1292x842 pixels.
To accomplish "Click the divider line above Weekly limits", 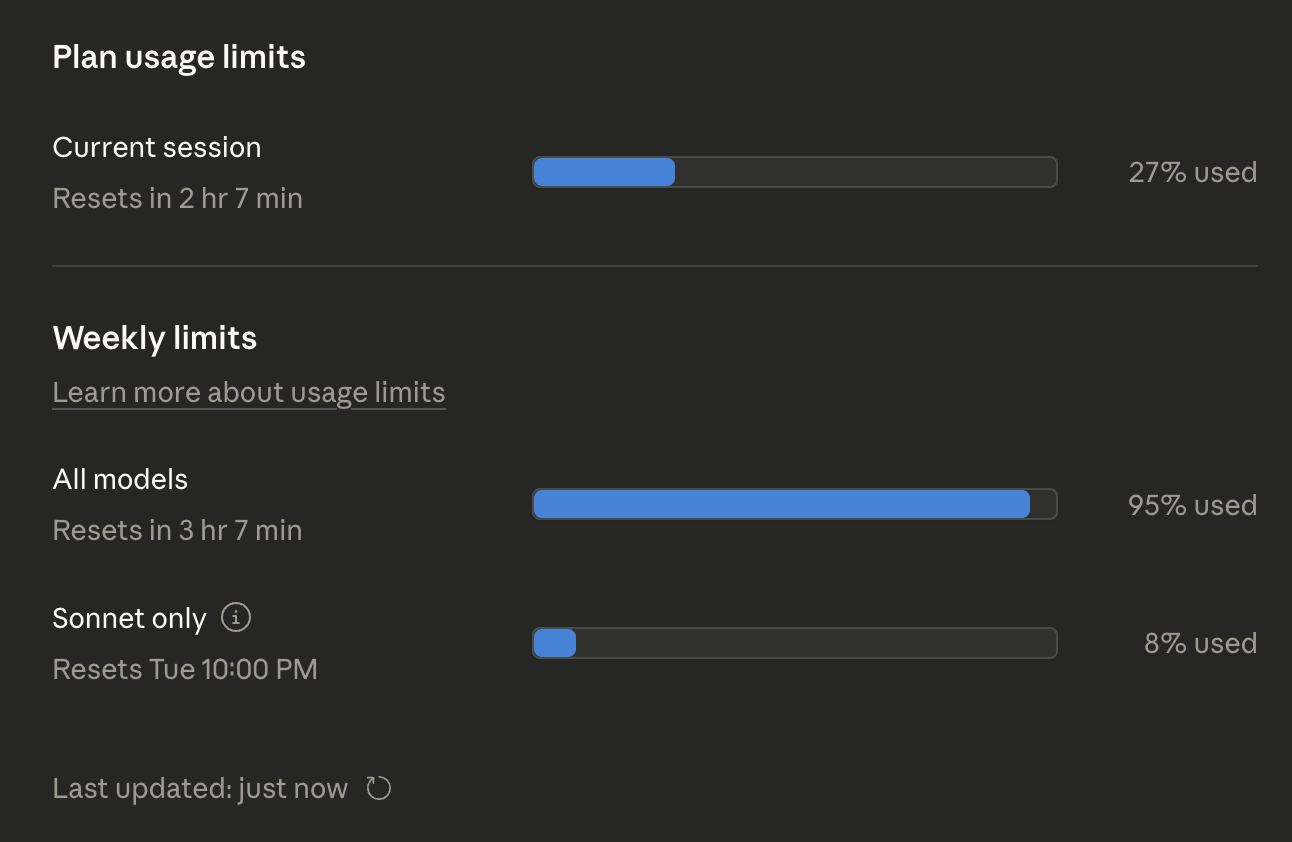I will 655,266.
